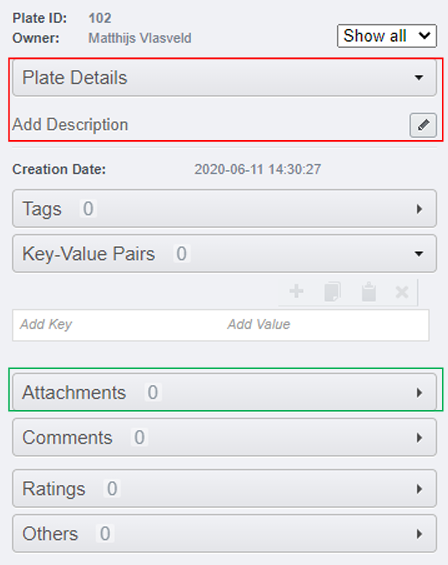Click the X delete key-value icon

click(x=402, y=292)
